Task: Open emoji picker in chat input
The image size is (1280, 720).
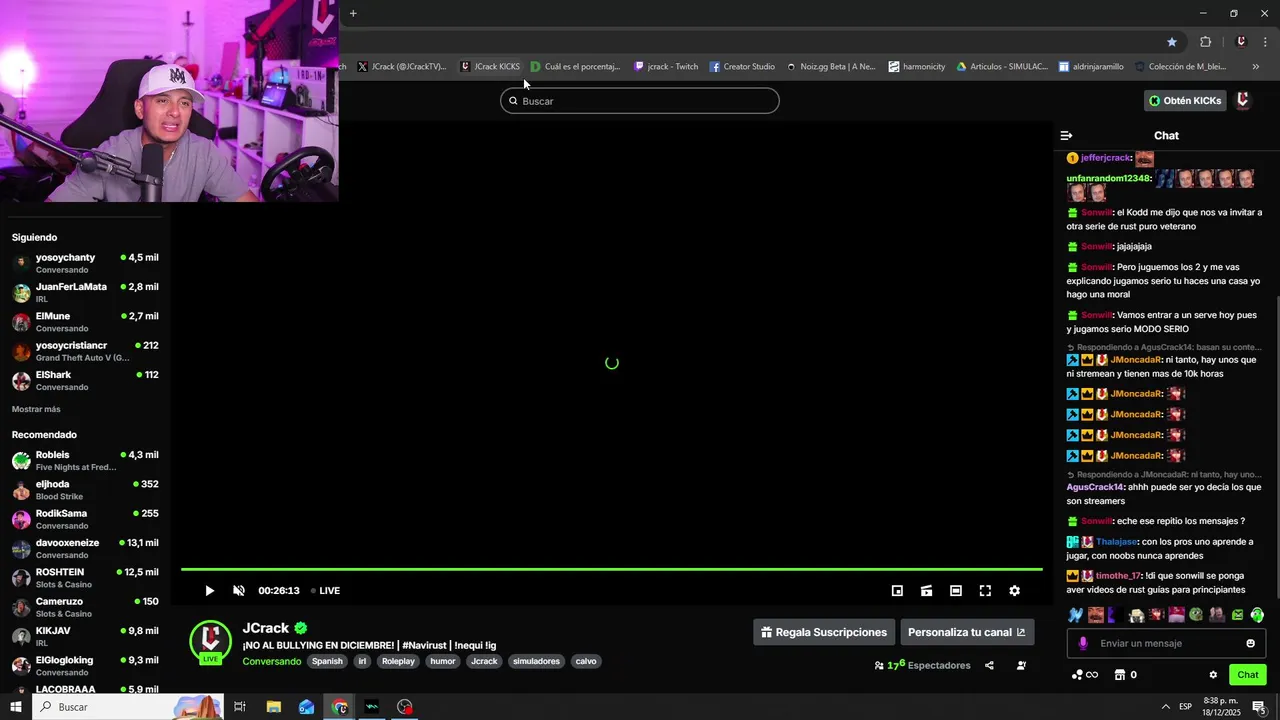Action: 1250,643
